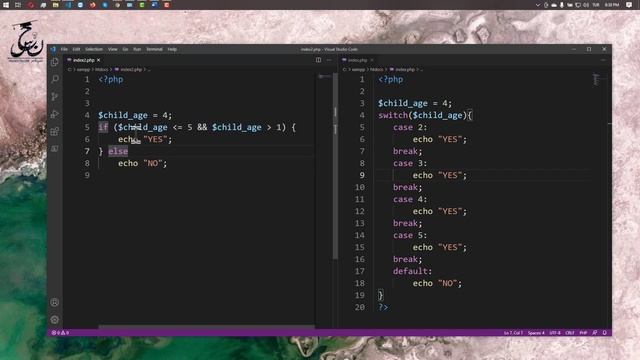Open the File menu

(64, 49)
